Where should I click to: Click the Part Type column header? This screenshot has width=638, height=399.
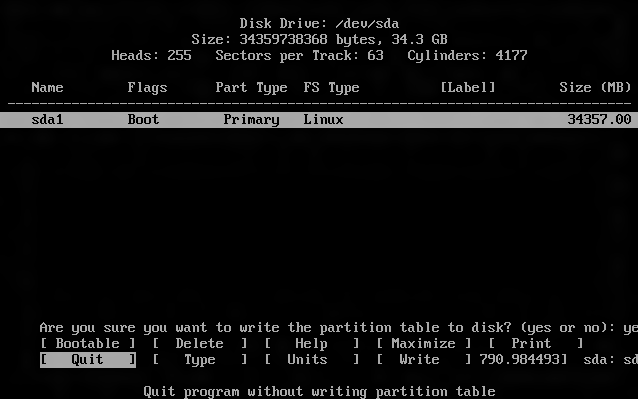click(251, 87)
